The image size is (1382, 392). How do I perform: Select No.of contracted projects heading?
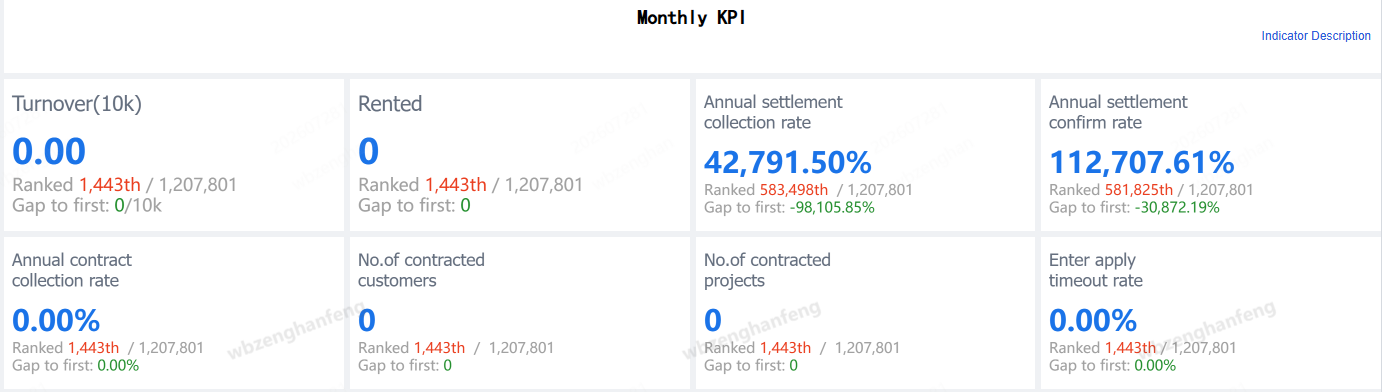pyautogui.click(x=767, y=270)
